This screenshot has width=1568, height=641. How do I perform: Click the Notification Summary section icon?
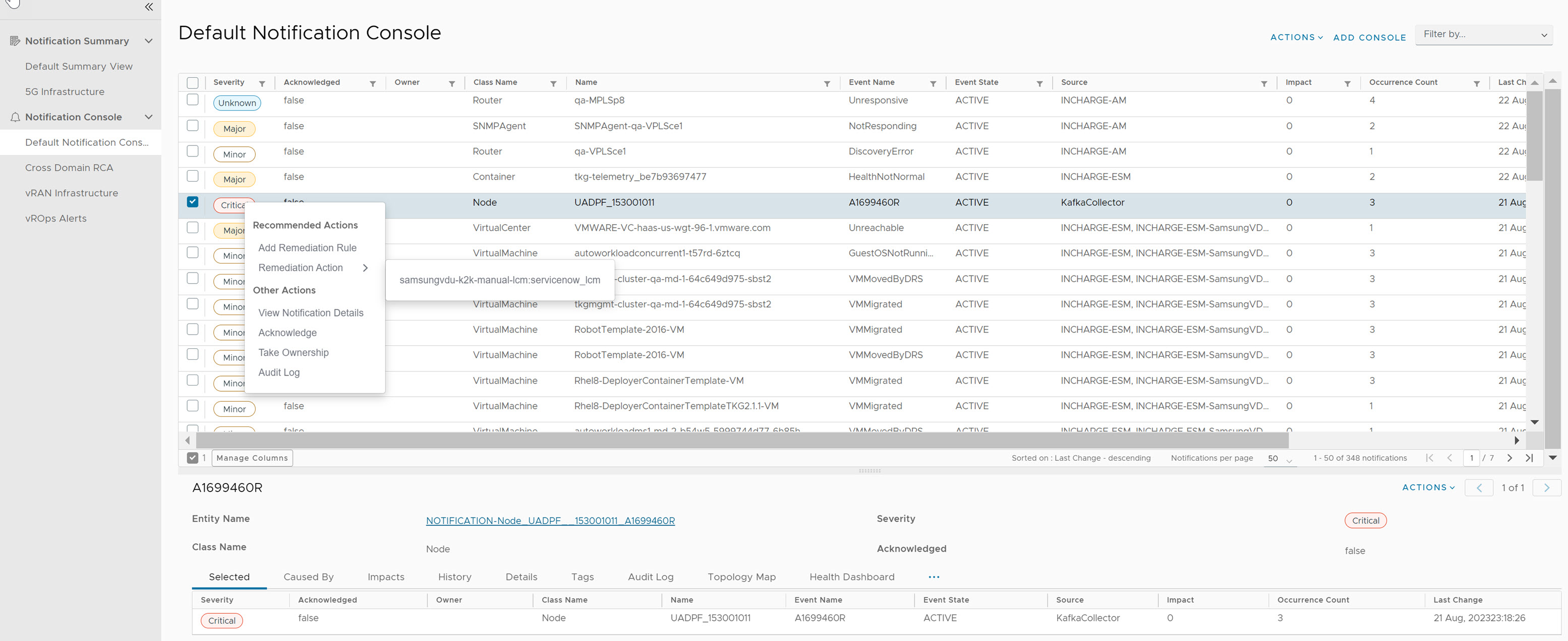point(15,41)
